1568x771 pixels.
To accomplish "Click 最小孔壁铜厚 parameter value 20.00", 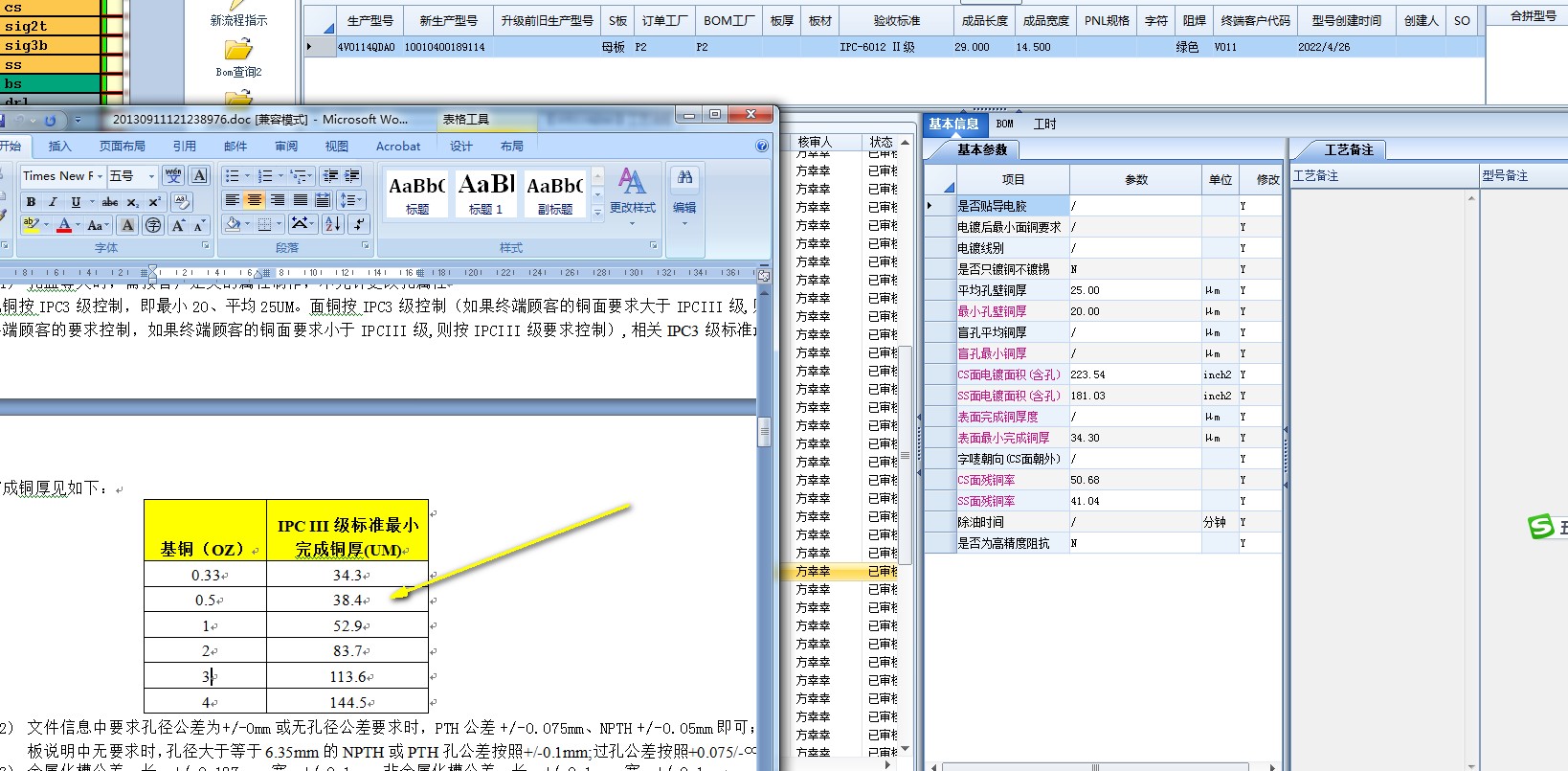I will tap(1134, 311).
